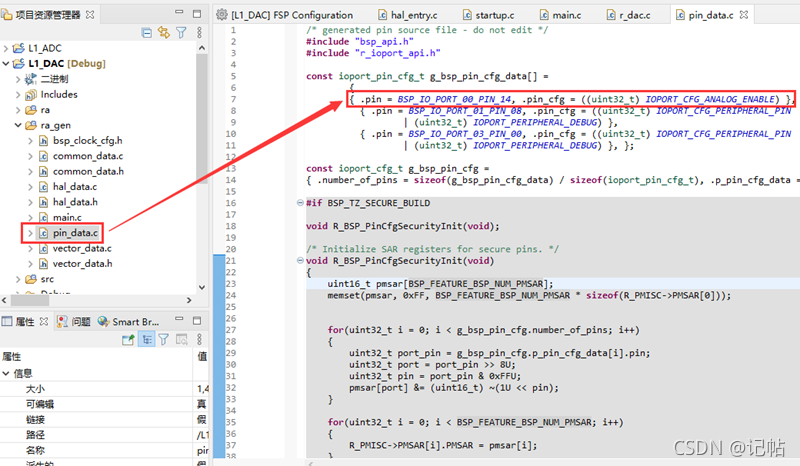Open project explorer view menu dots
Image resolution: width=800 pixels, height=466 pixels.
(x=199, y=33)
